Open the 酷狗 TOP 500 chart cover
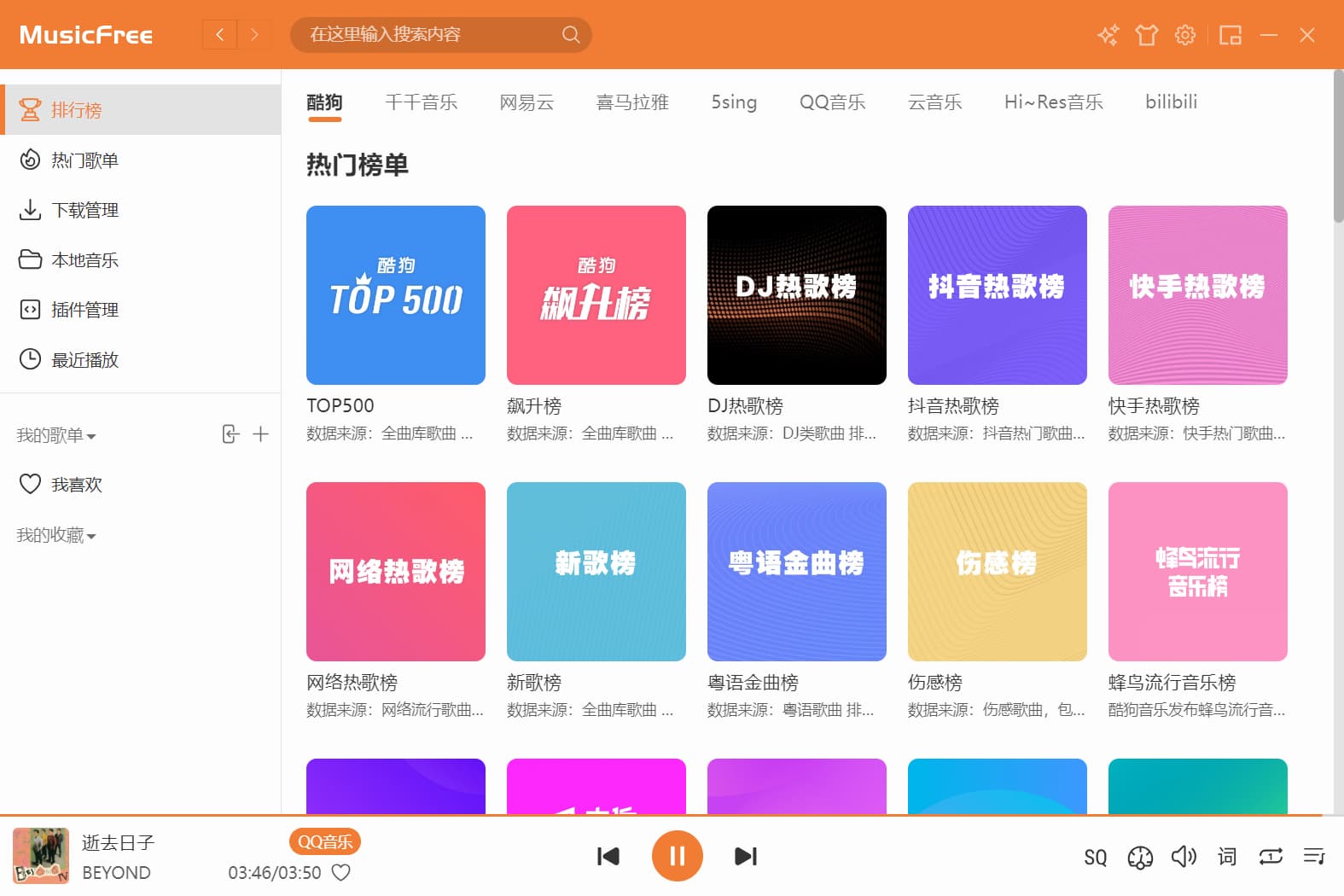The image size is (1344, 896). tap(396, 295)
